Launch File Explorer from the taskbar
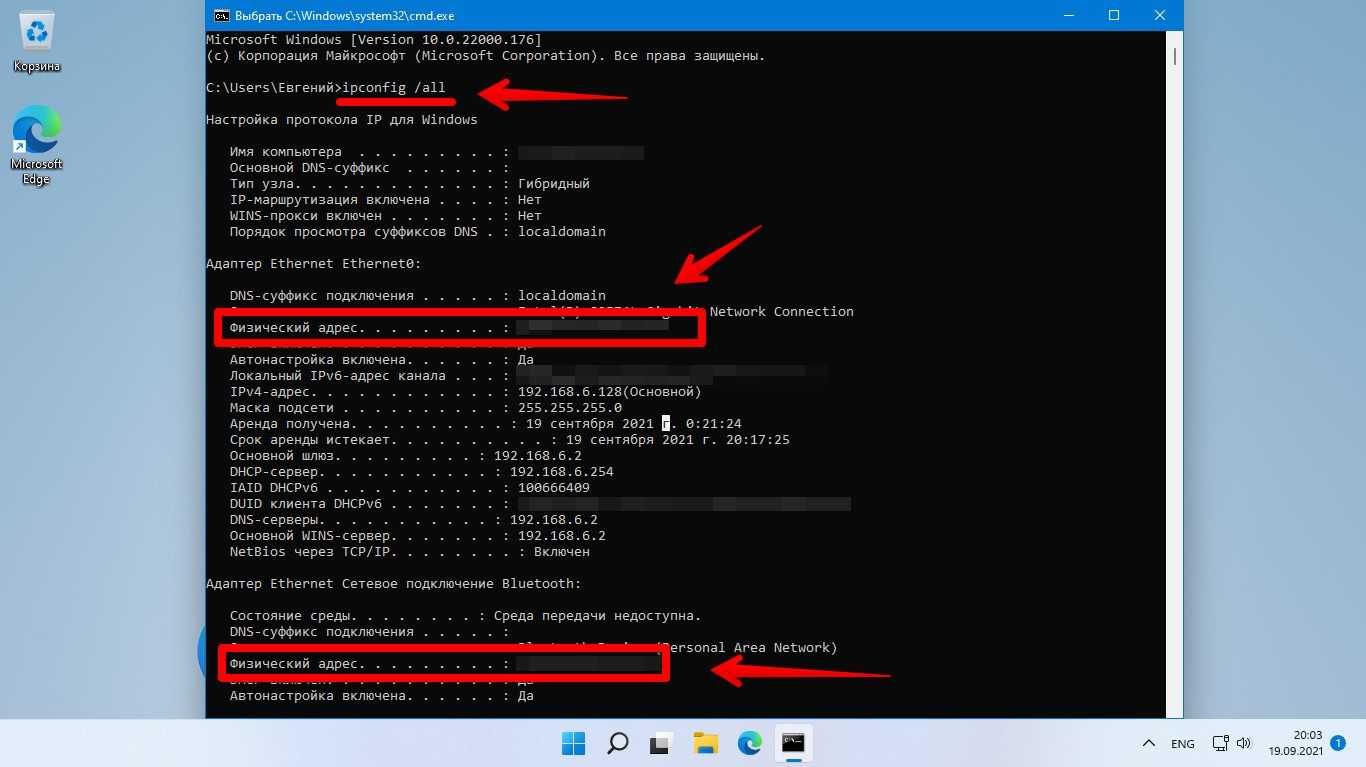Image resolution: width=1366 pixels, height=767 pixels. tap(706, 743)
